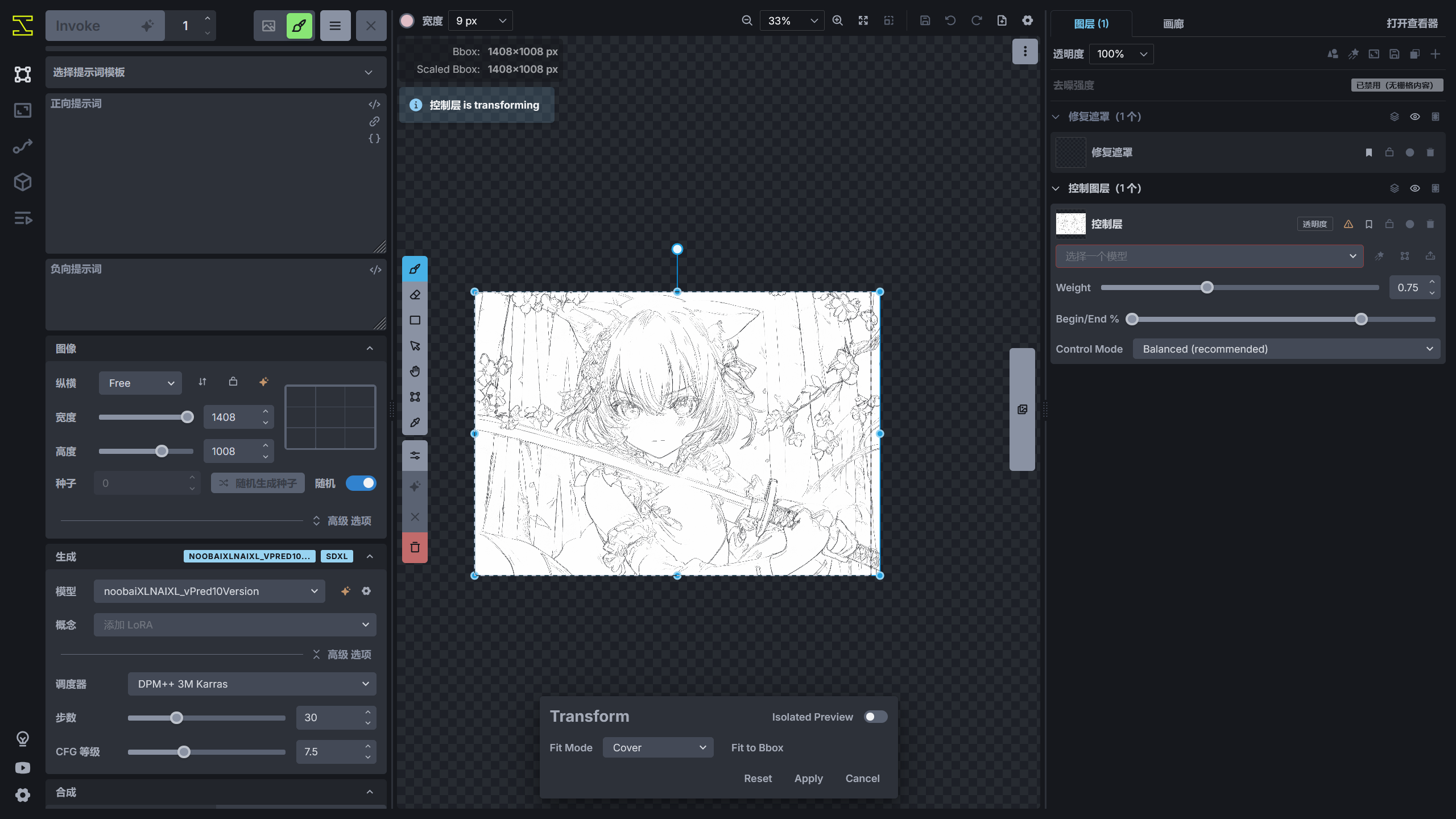Viewport: 1456px width, 819px height.
Task: Click the Undo icon in the toolbar
Action: [950, 20]
